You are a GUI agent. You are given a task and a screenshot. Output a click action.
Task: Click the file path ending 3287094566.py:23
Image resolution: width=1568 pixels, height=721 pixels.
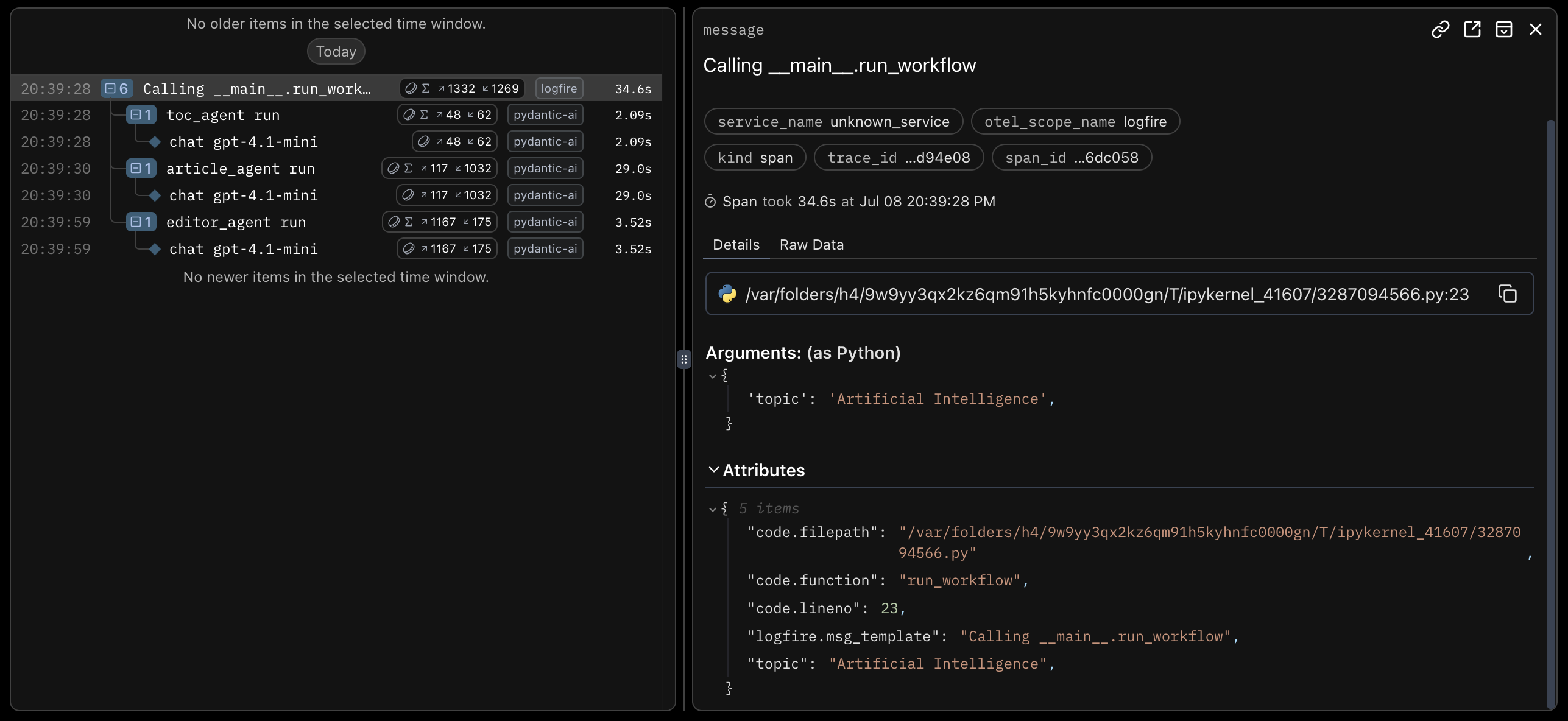(1107, 295)
